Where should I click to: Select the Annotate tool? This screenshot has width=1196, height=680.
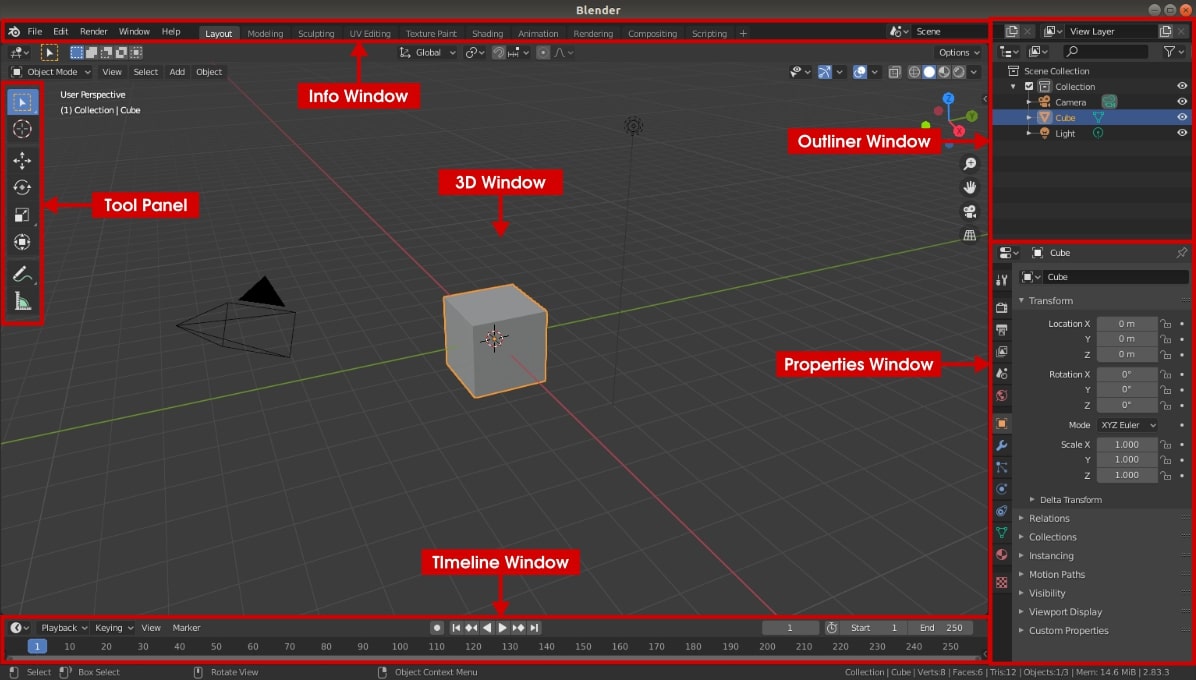(x=22, y=274)
